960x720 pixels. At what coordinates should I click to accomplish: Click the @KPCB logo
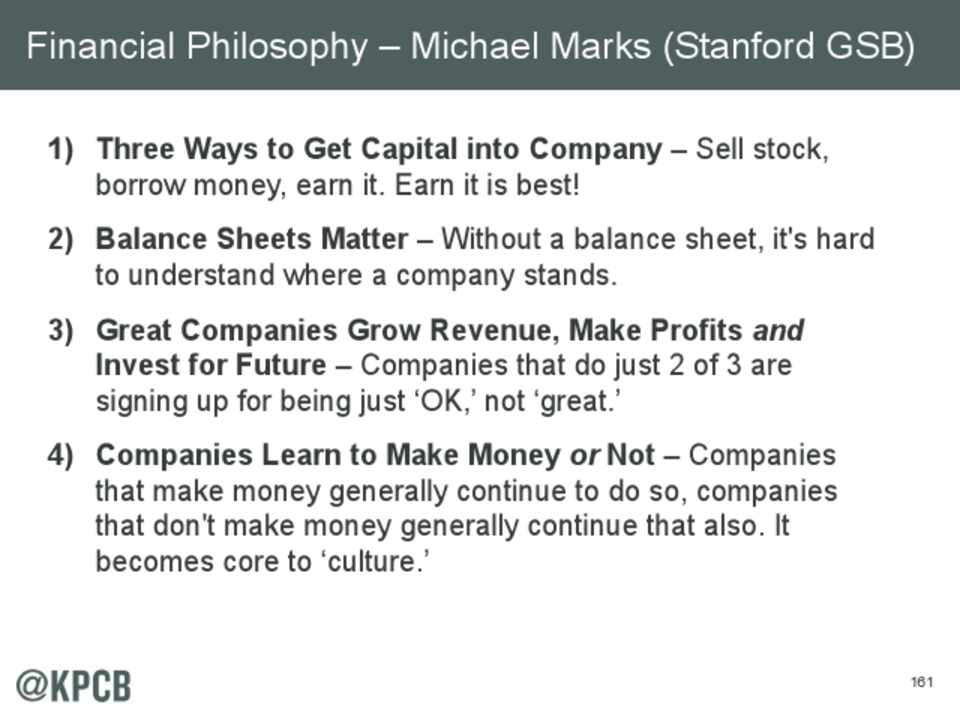pos(73,685)
